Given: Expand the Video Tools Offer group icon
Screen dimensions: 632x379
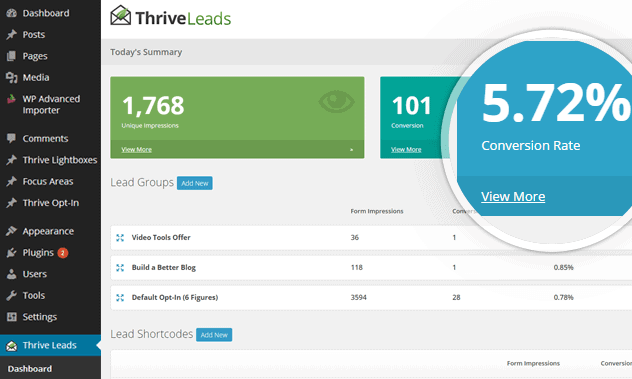Looking at the screenshot, I should pos(120,237).
